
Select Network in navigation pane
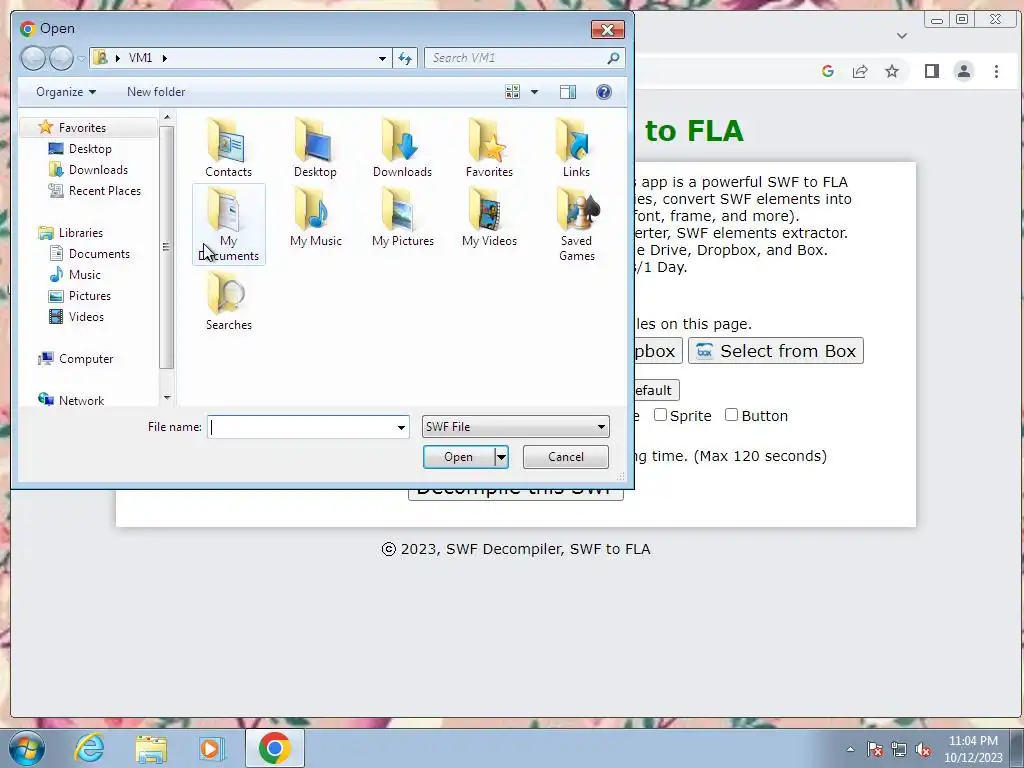(81, 400)
